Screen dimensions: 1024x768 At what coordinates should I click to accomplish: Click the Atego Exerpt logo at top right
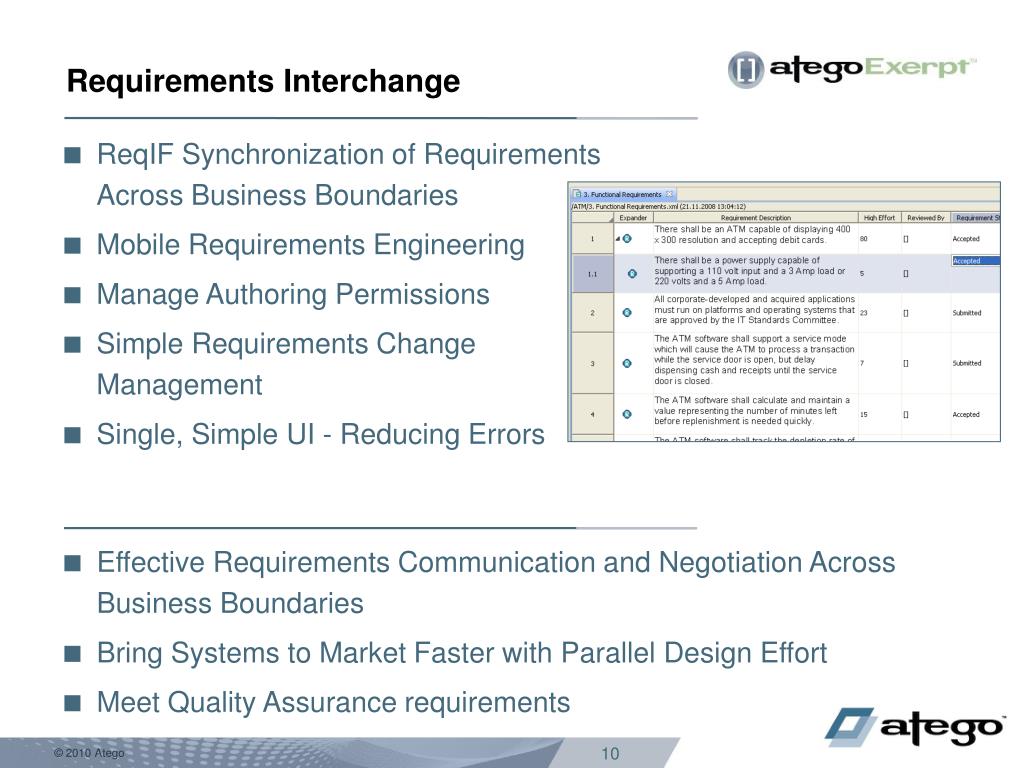[852, 69]
